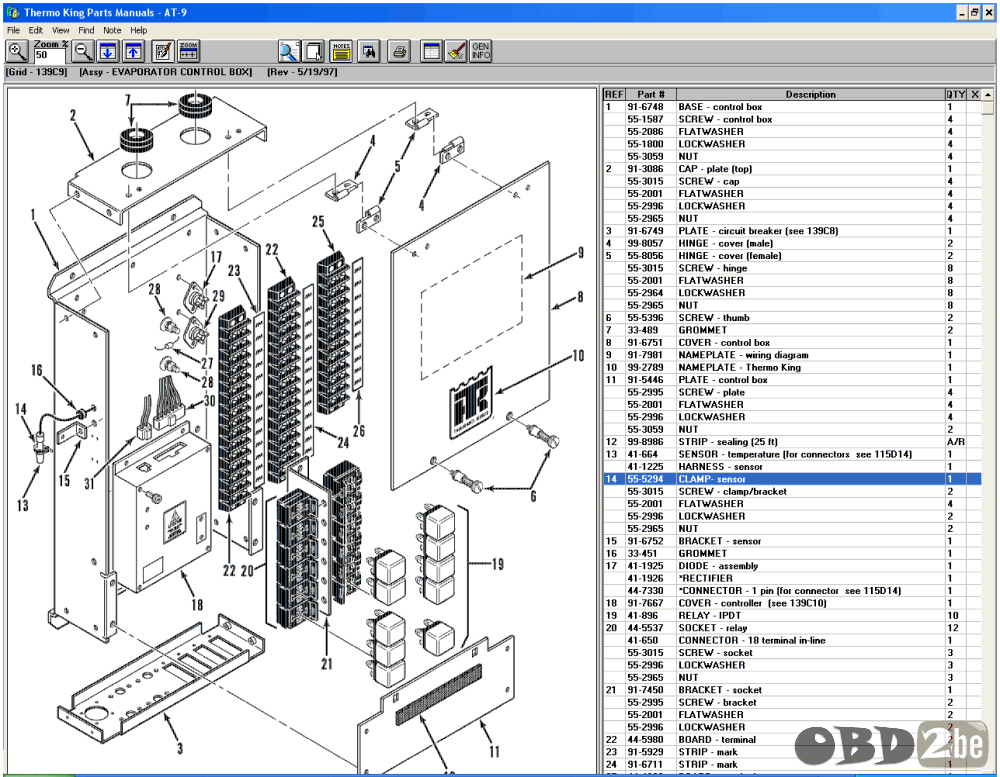Open the File menu
This screenshot has height=777, width=1000.
pos(13,30)
